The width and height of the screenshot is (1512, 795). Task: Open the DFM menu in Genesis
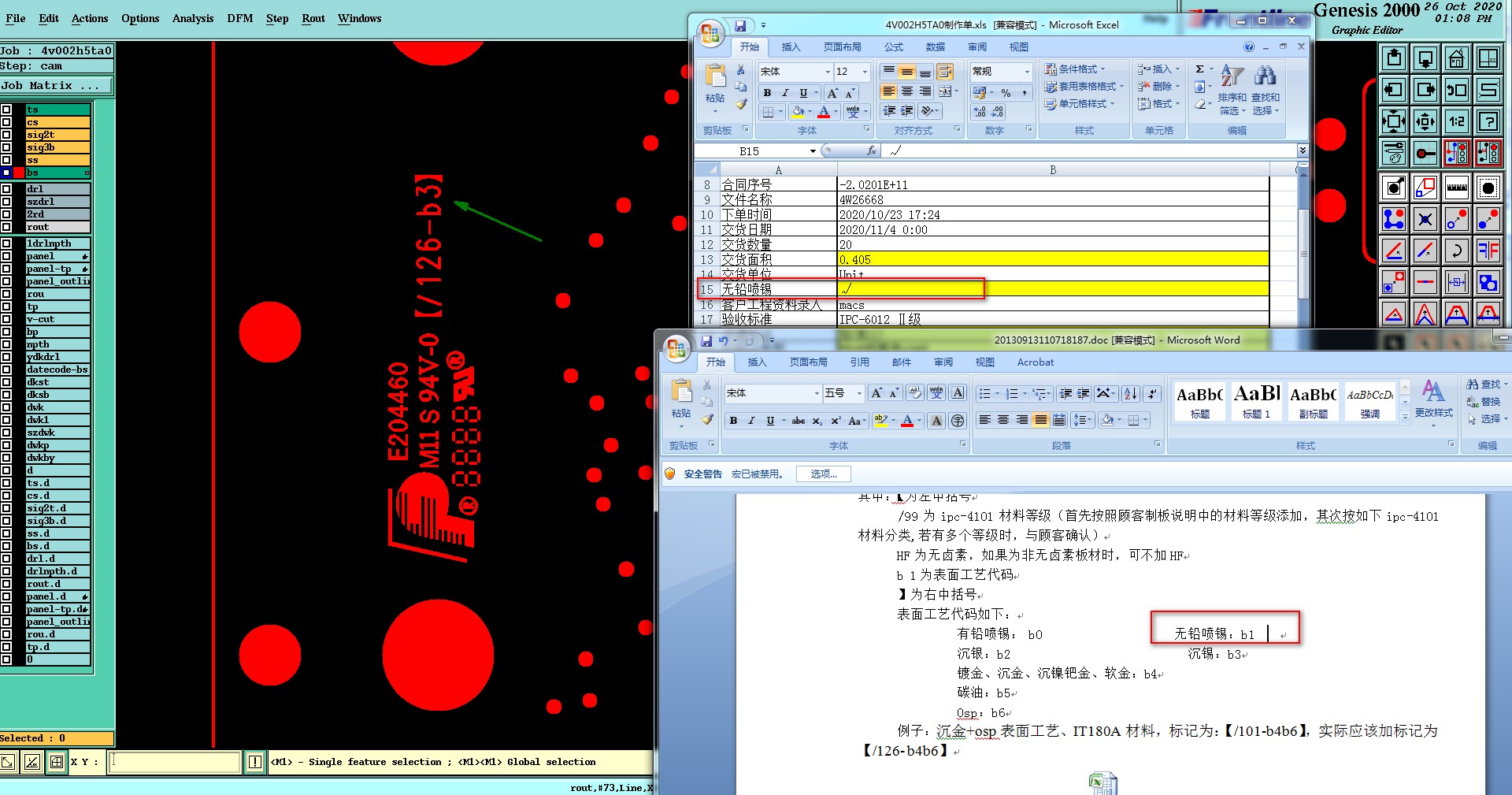click(x=240, y=18)
